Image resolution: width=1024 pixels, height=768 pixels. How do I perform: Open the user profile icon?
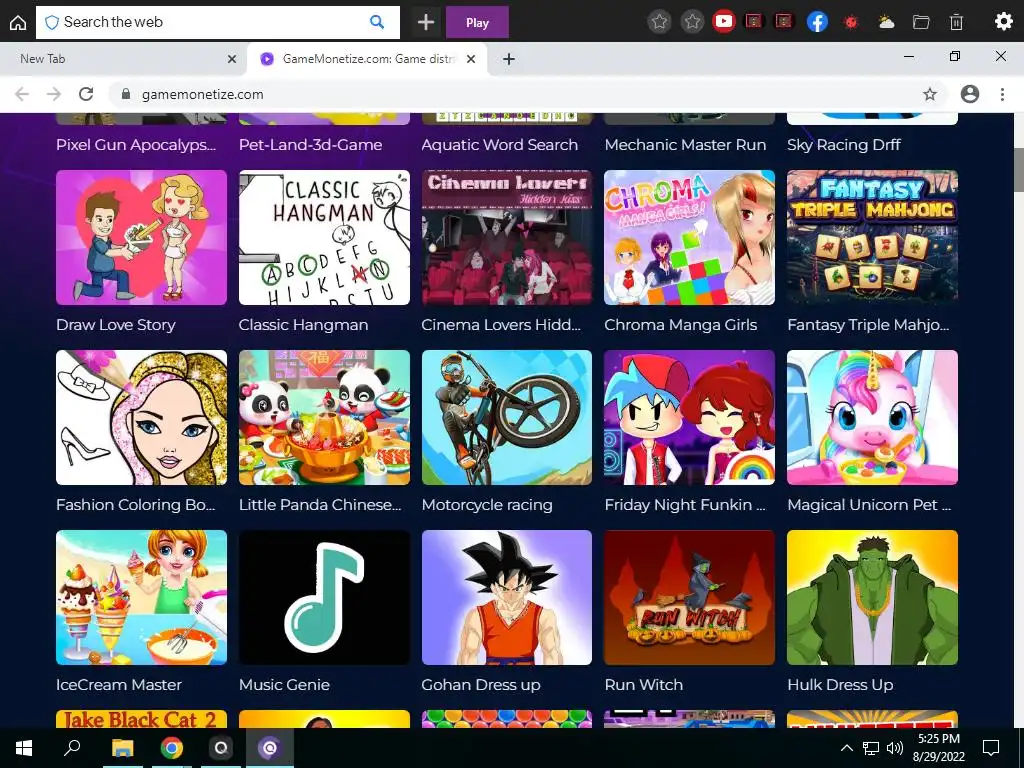(x=970, y=94)
